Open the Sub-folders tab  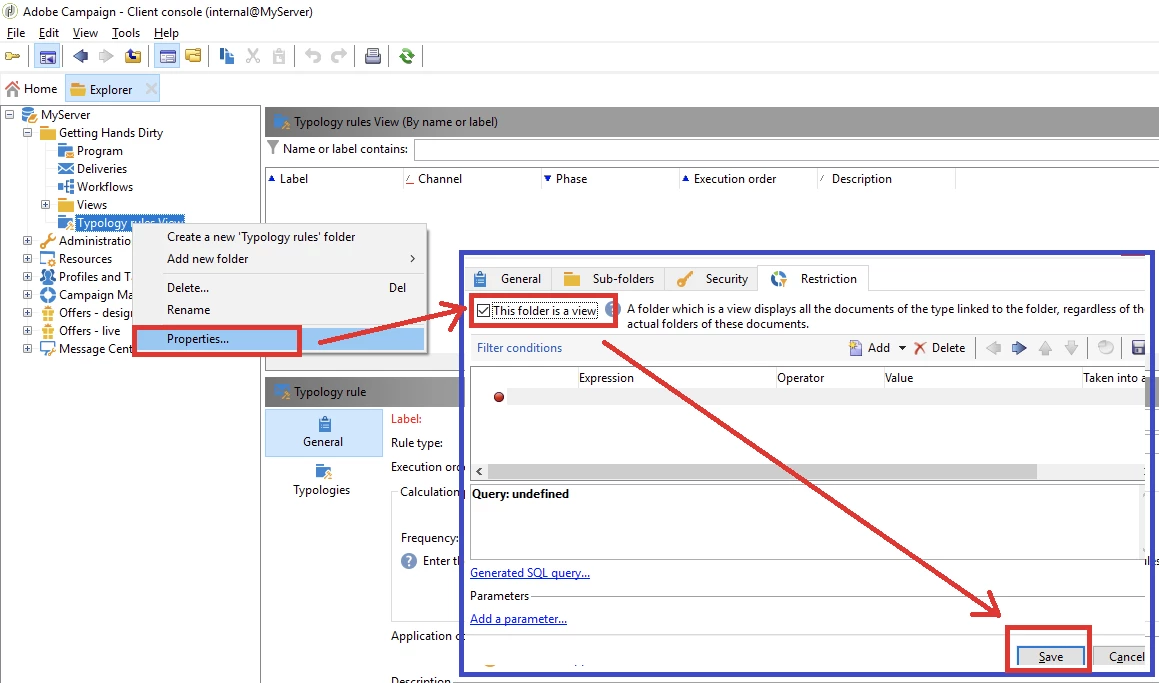pyautogui.click(x=609, y=279)
